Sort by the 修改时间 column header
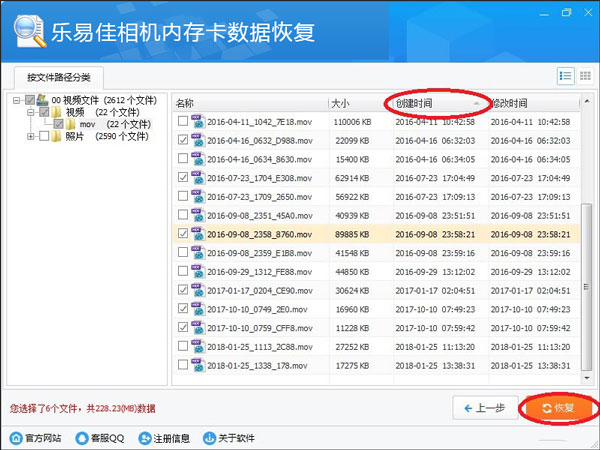 click(x=534, y=103)
